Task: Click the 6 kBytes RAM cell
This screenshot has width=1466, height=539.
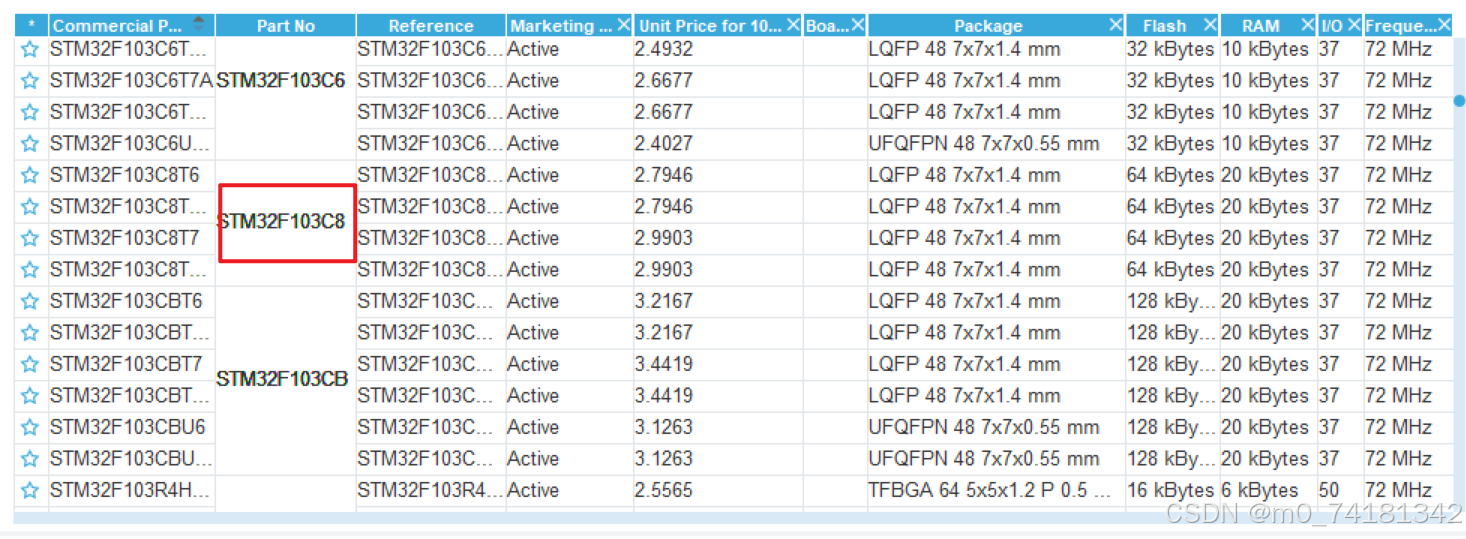Action: coord(1268,490)
